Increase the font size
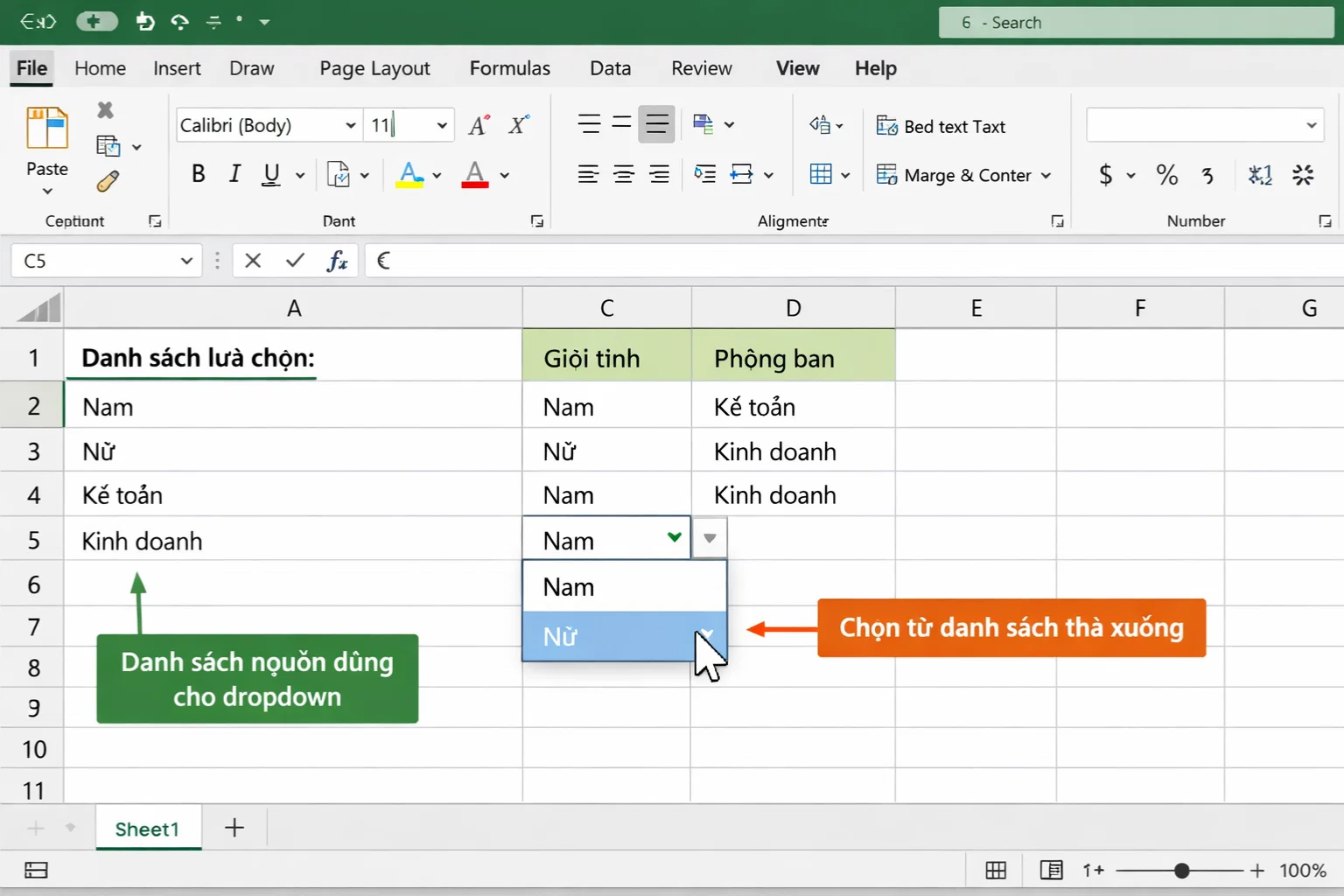 click(477, 124)
